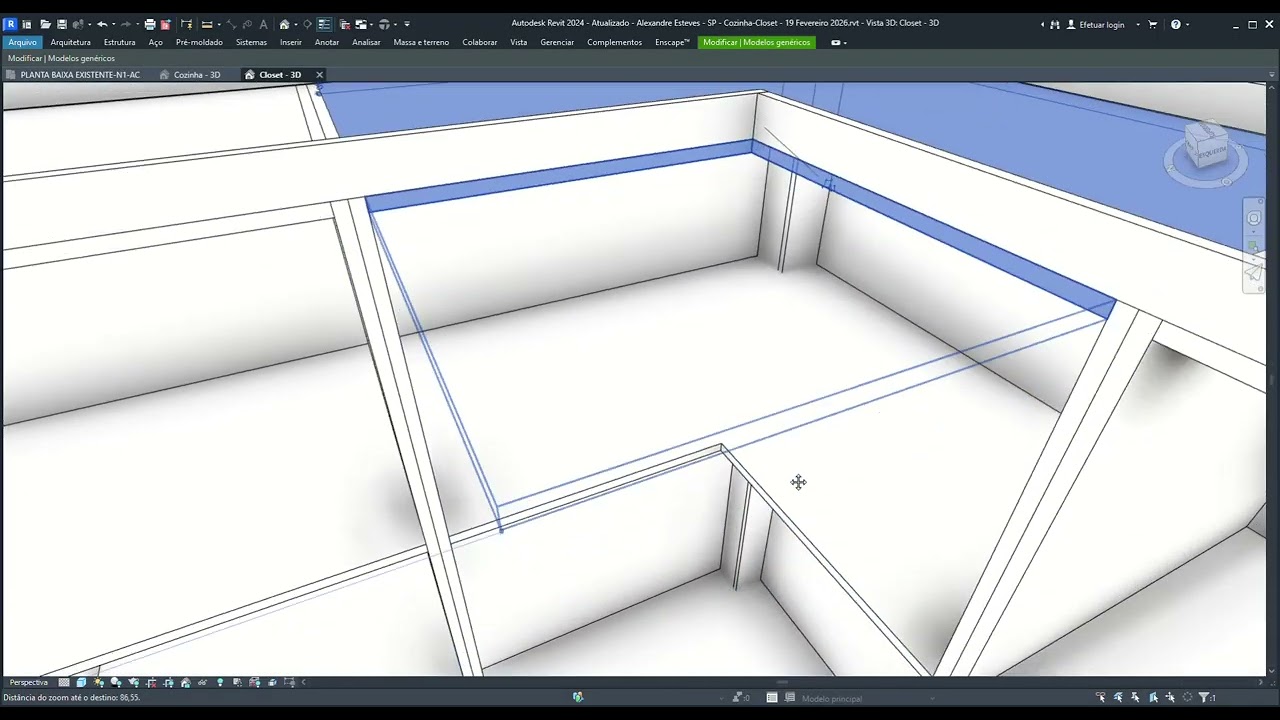Open the Revit application home icon

pyautogui.click(x=11, y=24)
